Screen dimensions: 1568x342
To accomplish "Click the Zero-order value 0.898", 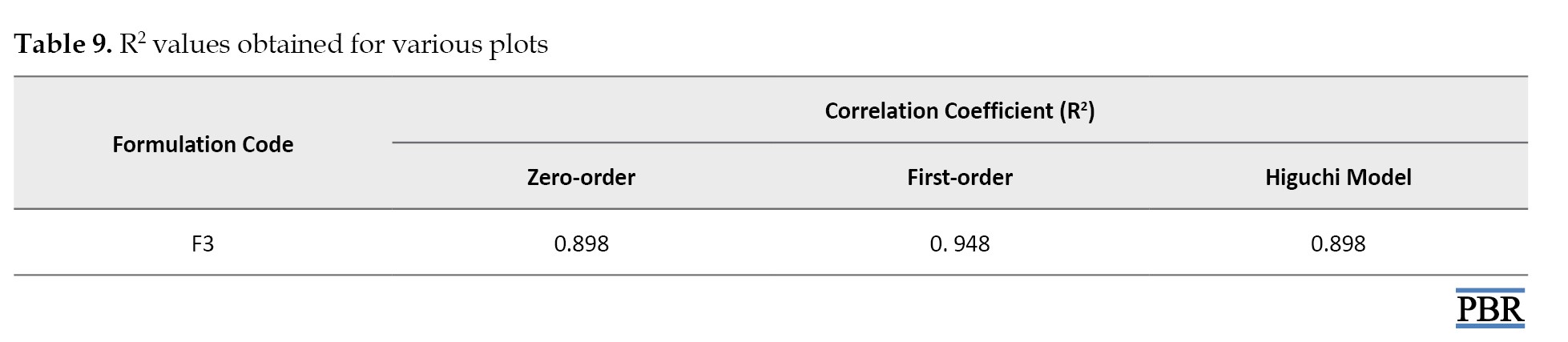I will point(581,243).
